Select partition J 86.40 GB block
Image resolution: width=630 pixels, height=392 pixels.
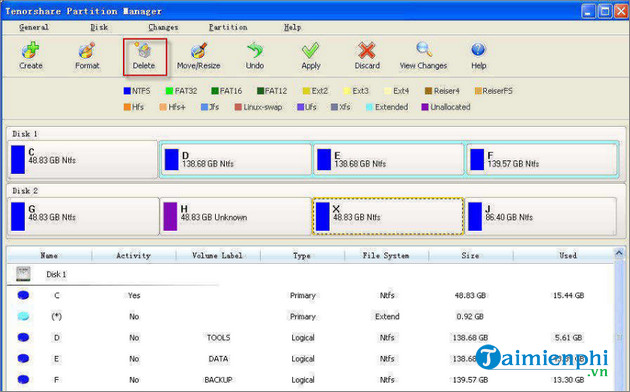[x=541, y=216]
